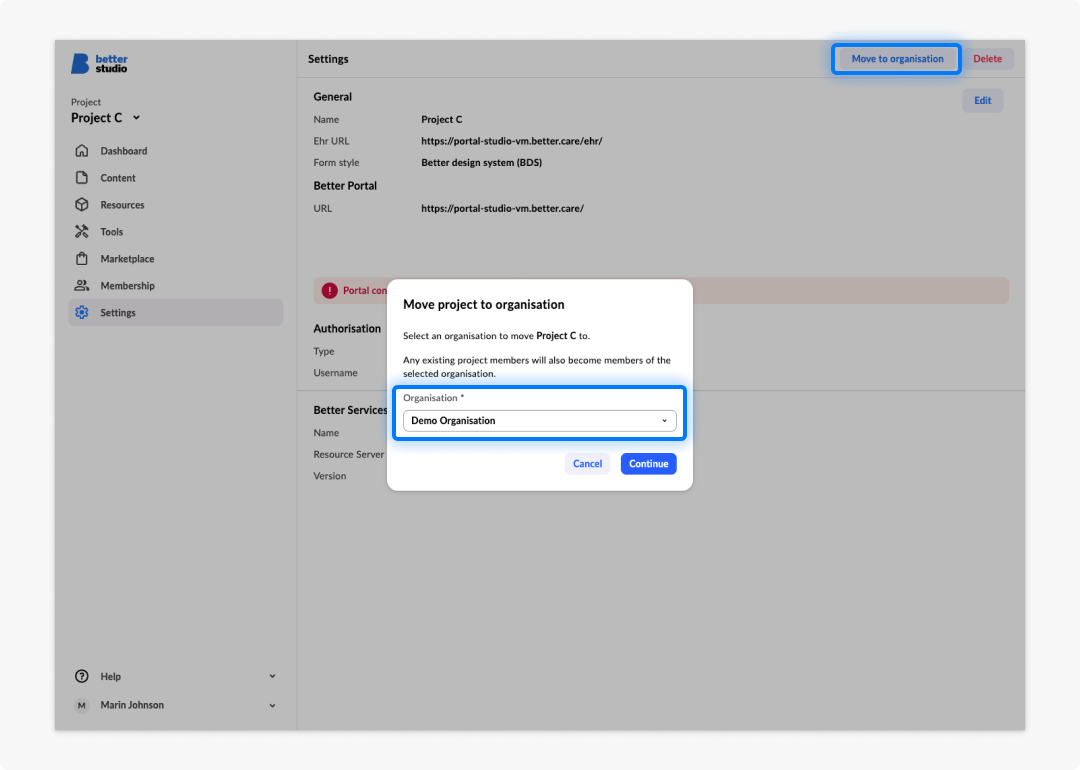
Task: Open the Project C project switcher
Action: 105,118
